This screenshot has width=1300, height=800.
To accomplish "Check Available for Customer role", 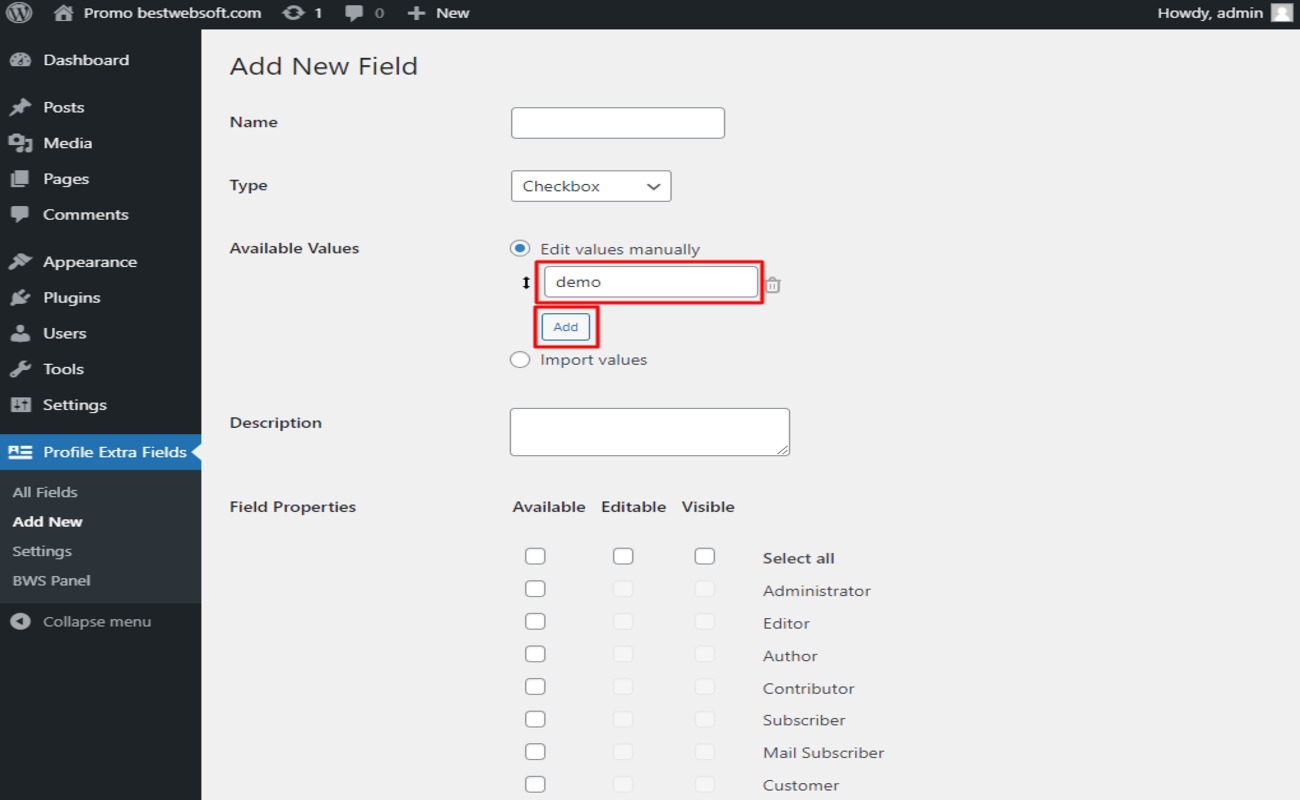I will pyautogui.click(x=535, y=784).
